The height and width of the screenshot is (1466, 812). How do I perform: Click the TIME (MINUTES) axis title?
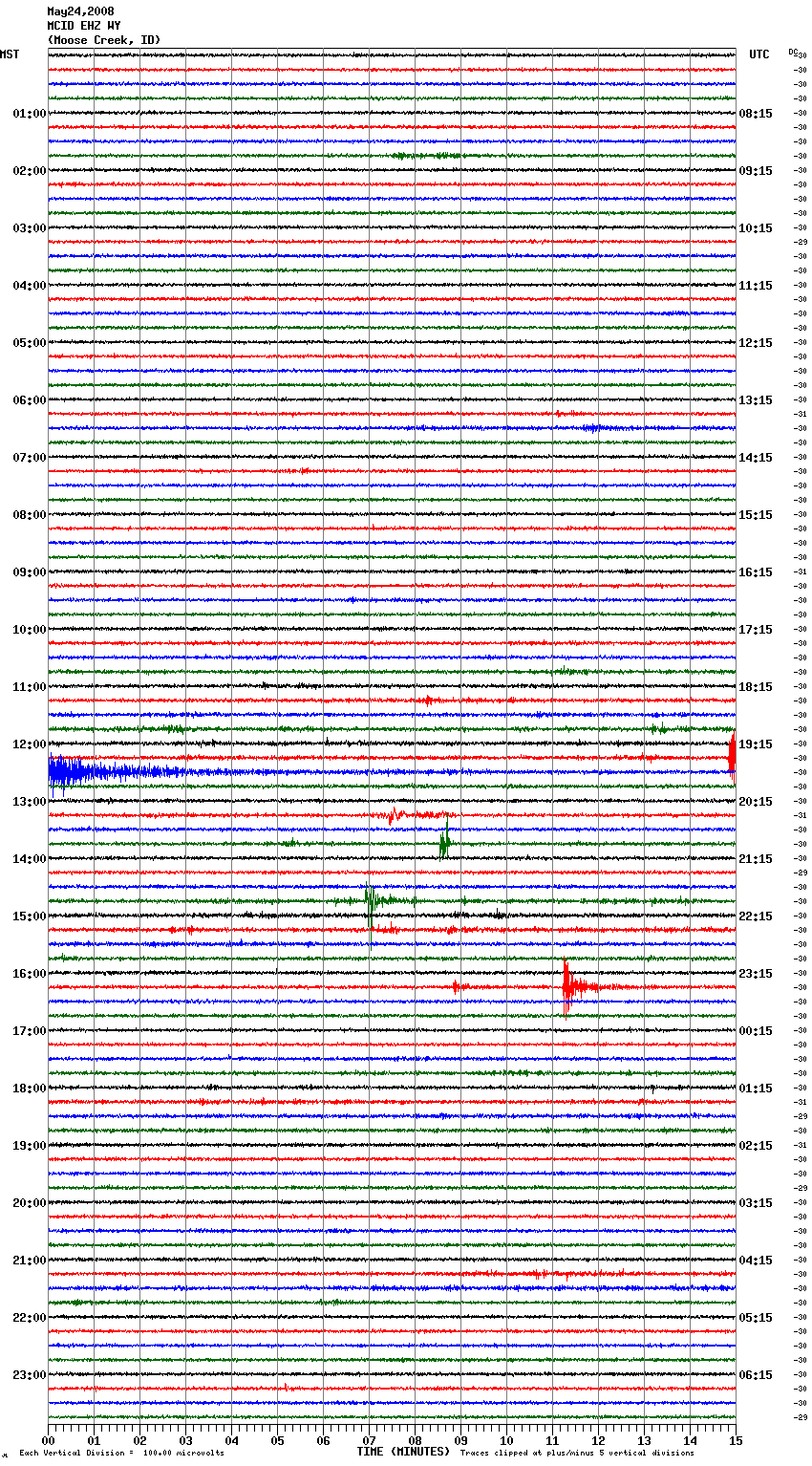point(403,1452)
